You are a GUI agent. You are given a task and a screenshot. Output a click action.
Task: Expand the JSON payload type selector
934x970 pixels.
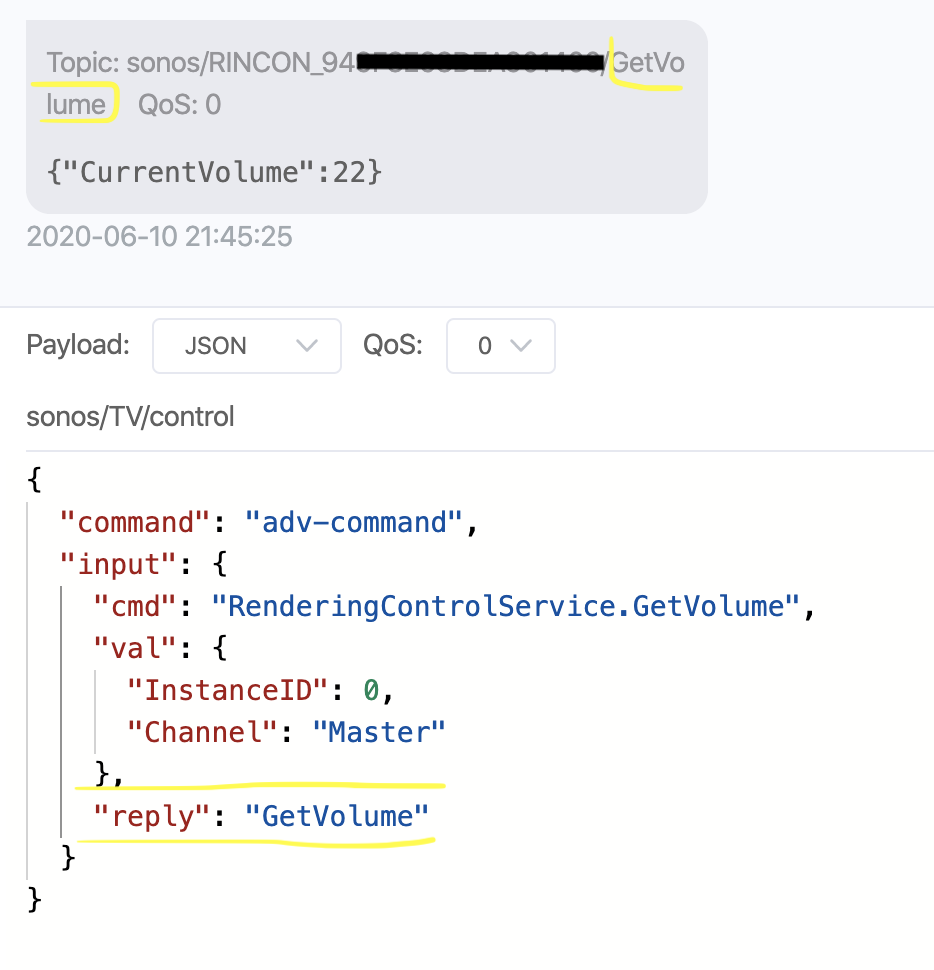(x=246, y=345)
